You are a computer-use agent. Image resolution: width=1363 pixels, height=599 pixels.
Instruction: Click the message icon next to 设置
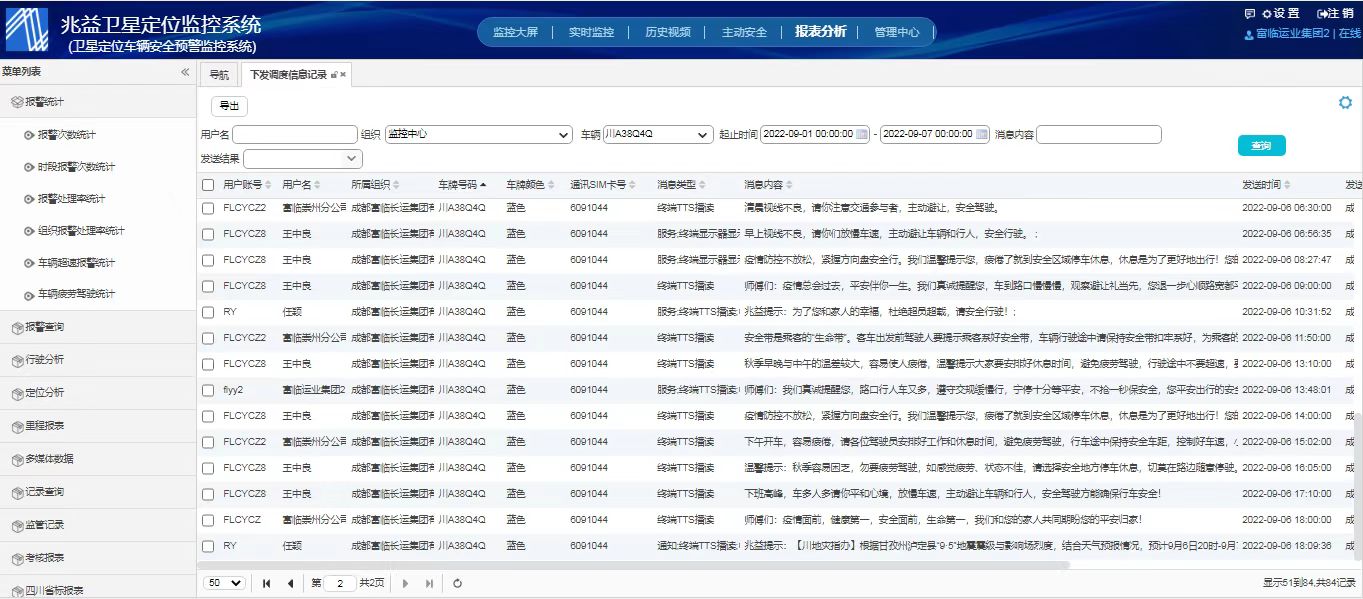1249,14
